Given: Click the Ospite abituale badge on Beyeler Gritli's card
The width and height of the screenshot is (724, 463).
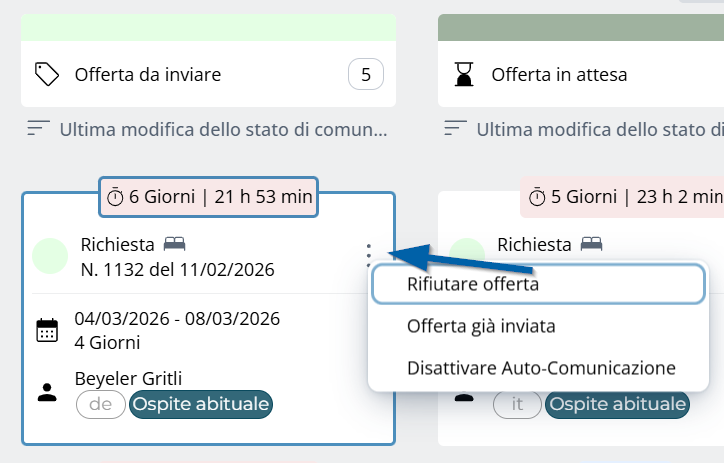Looking at the screenshot, I should (201, 404).
